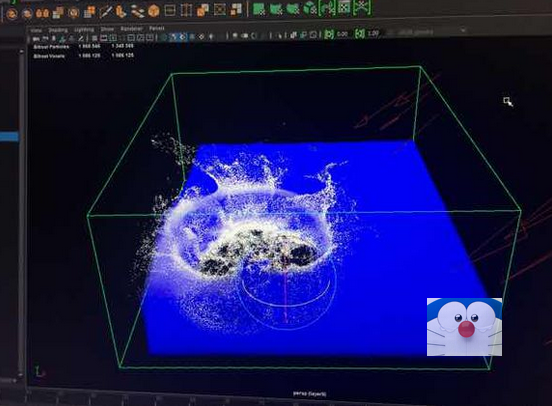Click the green gamma bracket icon
This screenshot has height=406, width=552.
pos(360,33)
